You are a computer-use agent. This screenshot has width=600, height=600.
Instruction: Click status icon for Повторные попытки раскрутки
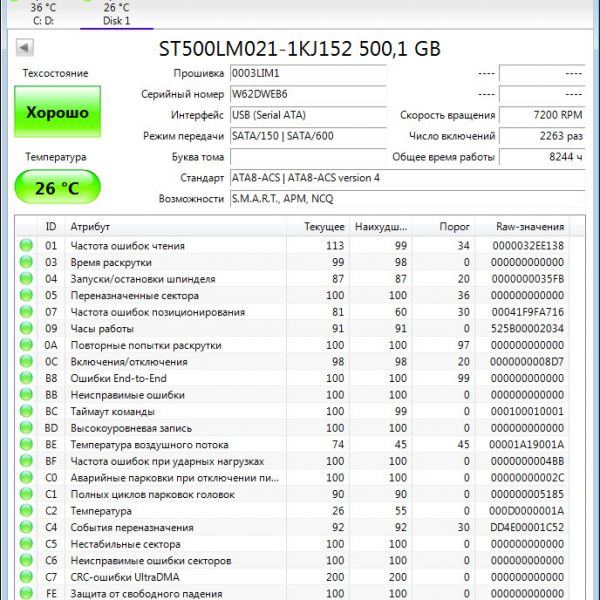point(26,345)
